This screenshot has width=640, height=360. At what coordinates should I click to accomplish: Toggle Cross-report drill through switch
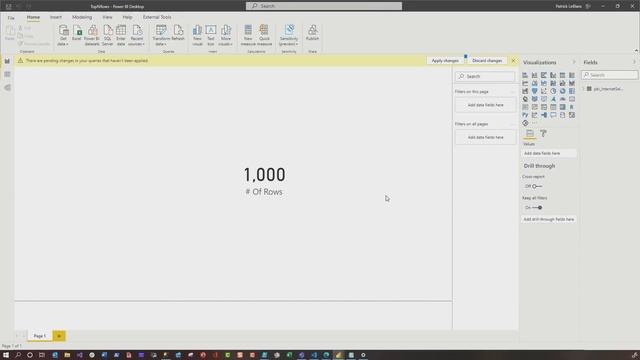(x=537, y=186)
